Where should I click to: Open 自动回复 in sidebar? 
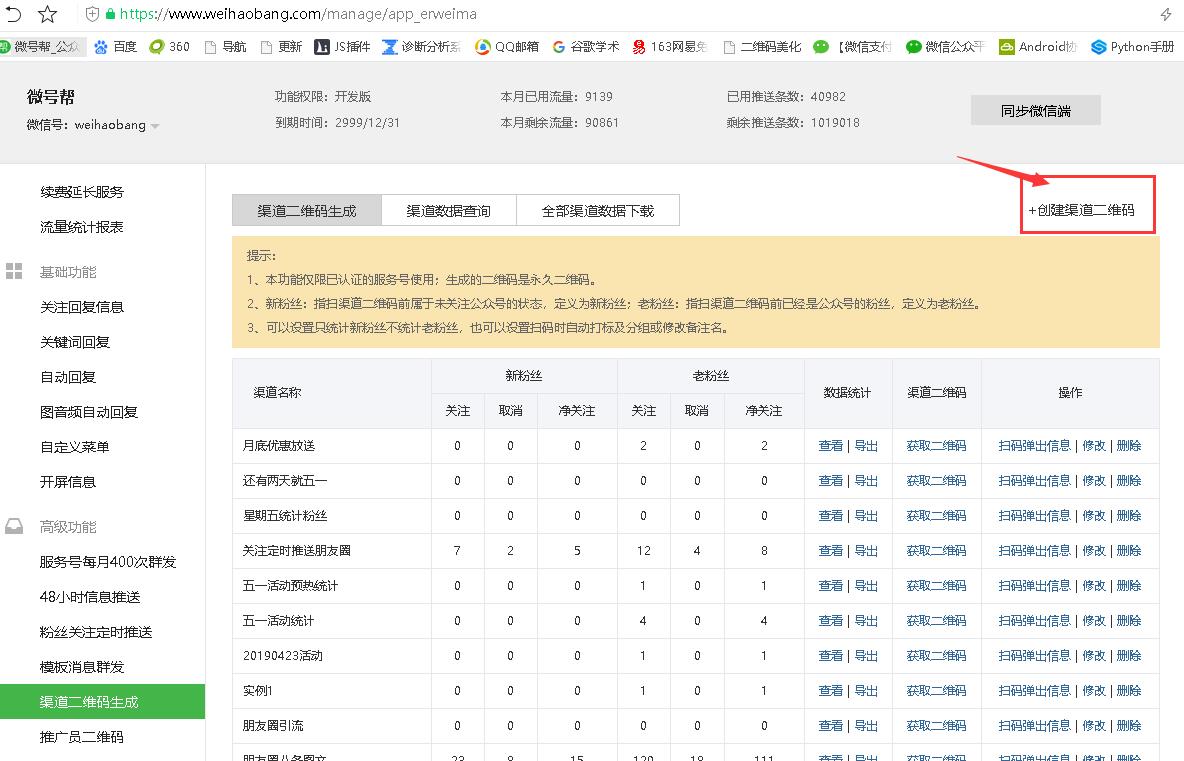(68, 377)
